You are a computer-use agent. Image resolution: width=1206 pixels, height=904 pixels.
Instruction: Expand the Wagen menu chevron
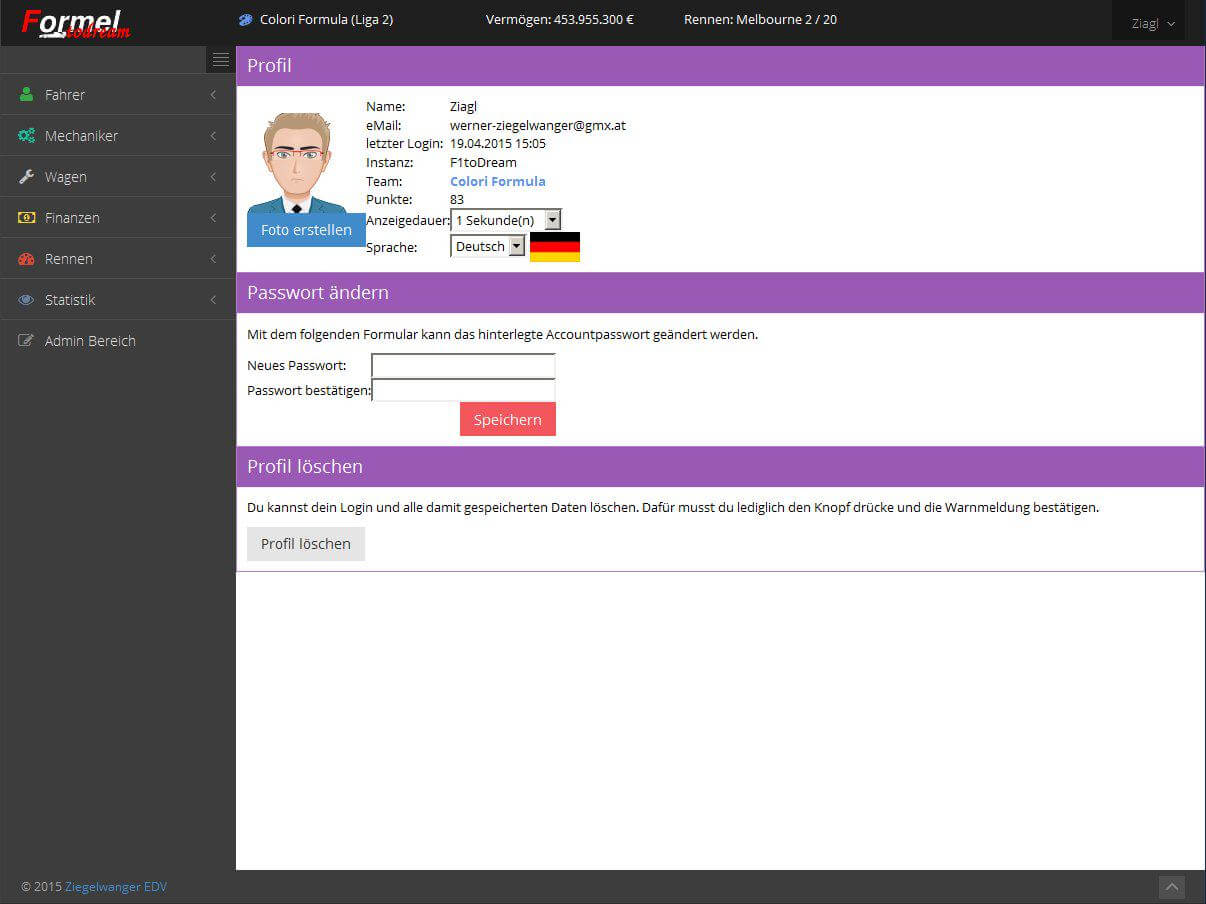(213, 177)
